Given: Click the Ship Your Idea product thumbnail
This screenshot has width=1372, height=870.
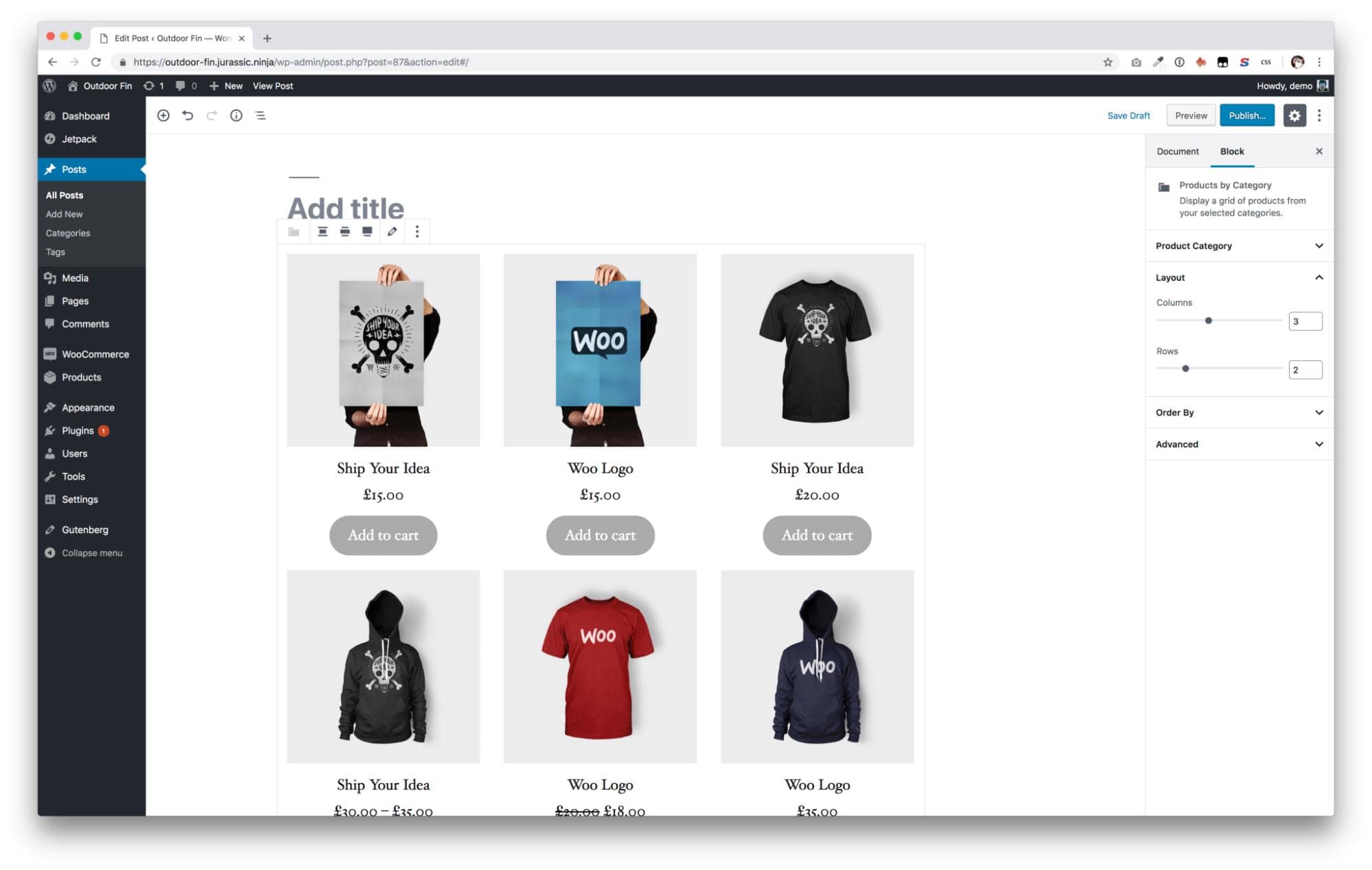Looking at the screenshot, I should tap(383, 349).
